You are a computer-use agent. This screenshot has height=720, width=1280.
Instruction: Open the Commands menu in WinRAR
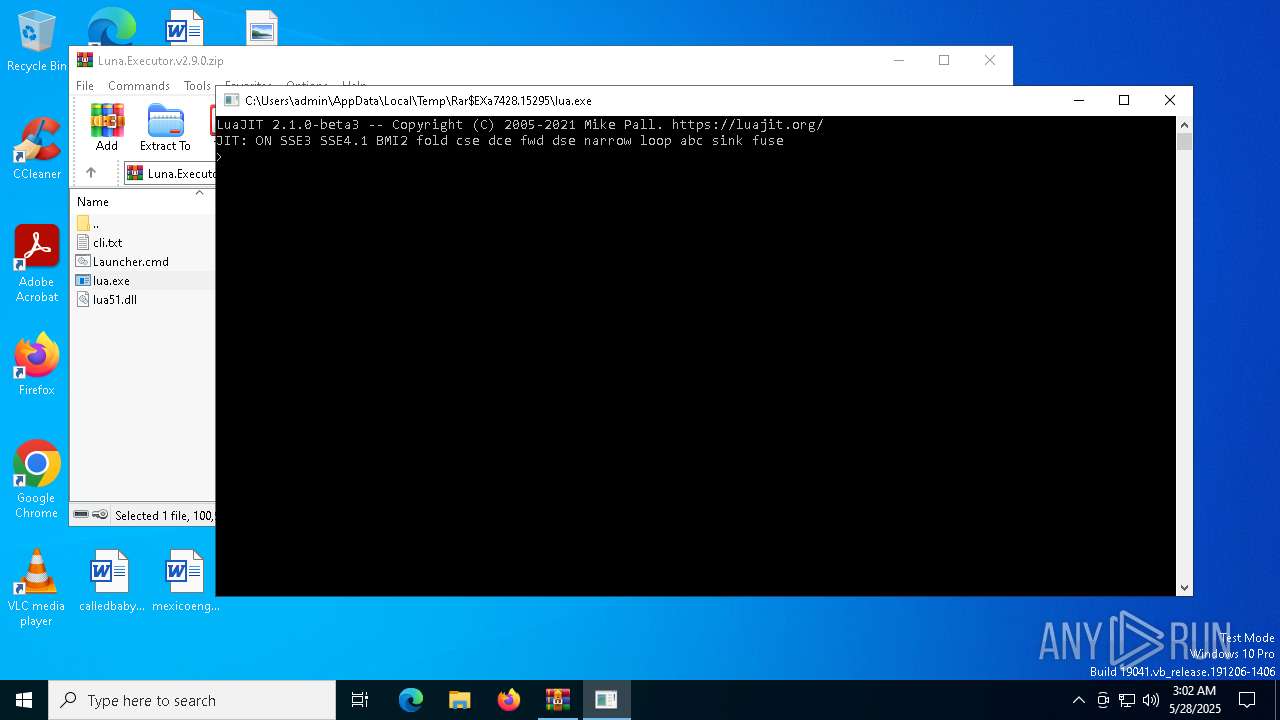pyautogui.click(x=139, y=86)
